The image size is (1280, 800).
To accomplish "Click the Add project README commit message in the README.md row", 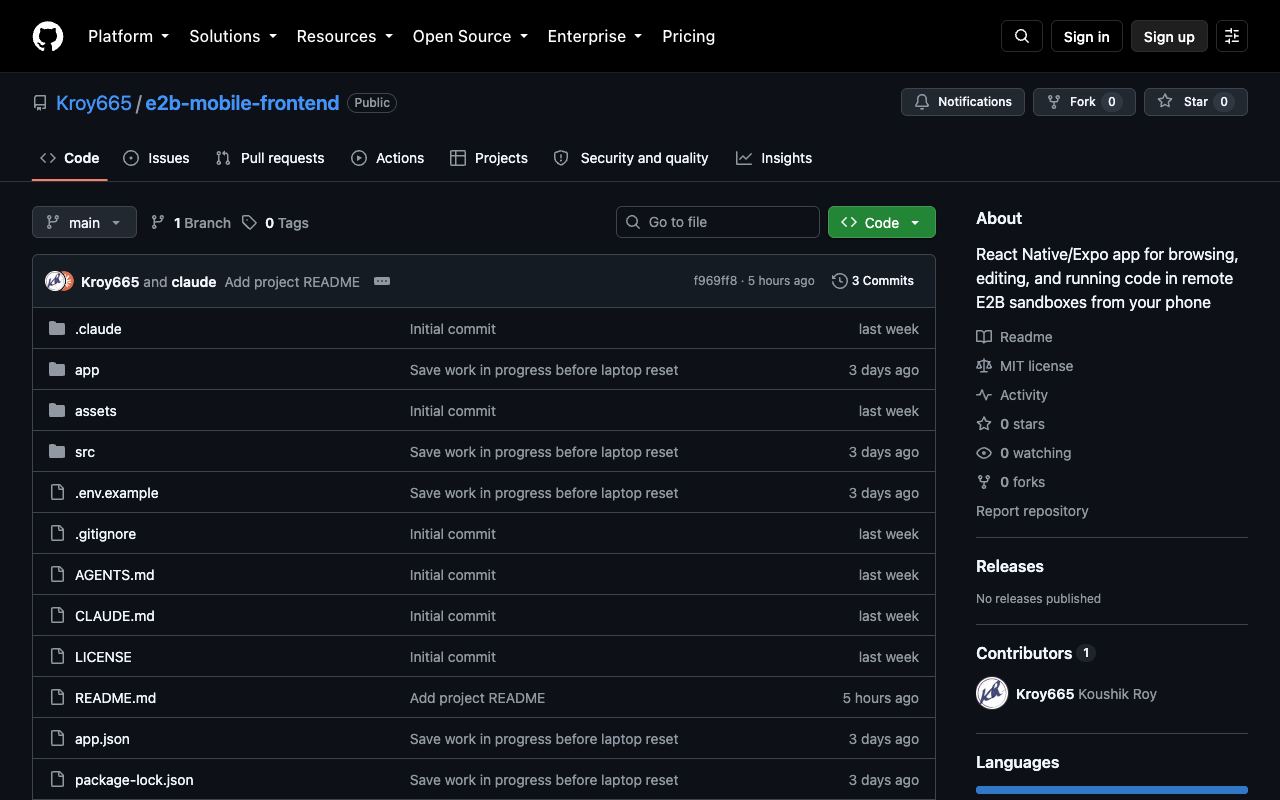I will pyautogui.click(x=478, y=698).
